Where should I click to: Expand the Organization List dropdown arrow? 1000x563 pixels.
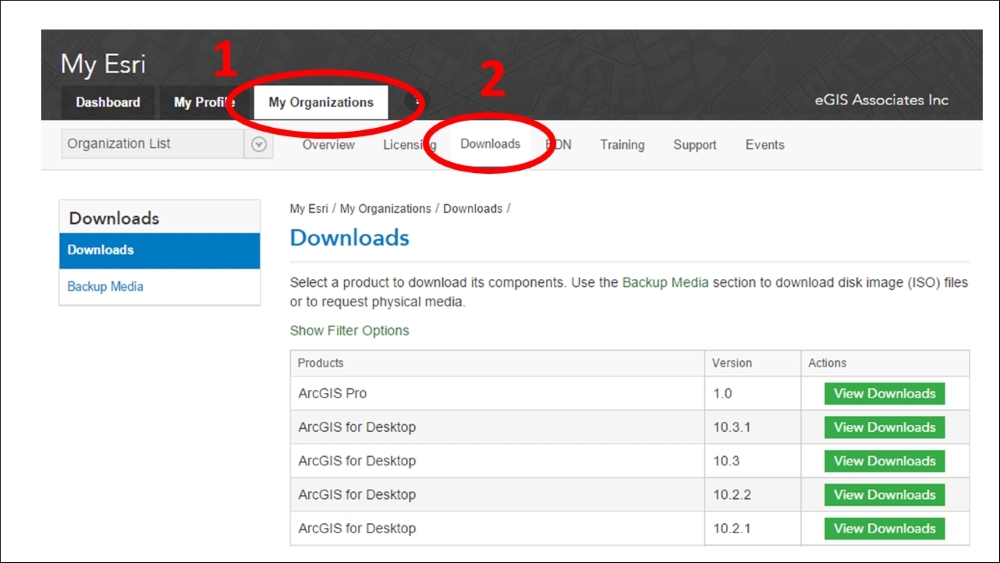(259, 144)
